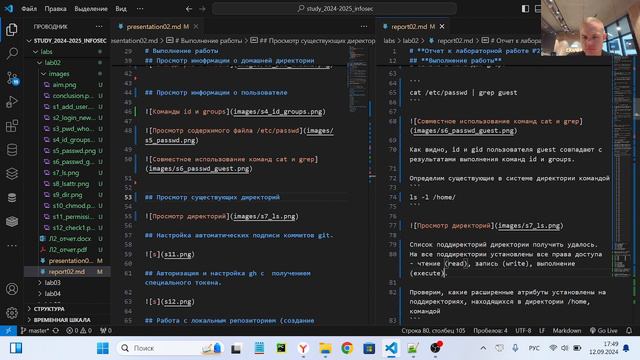Expand the ВРЕМЕННАЯ ШКАЛА section

(67, 320)
